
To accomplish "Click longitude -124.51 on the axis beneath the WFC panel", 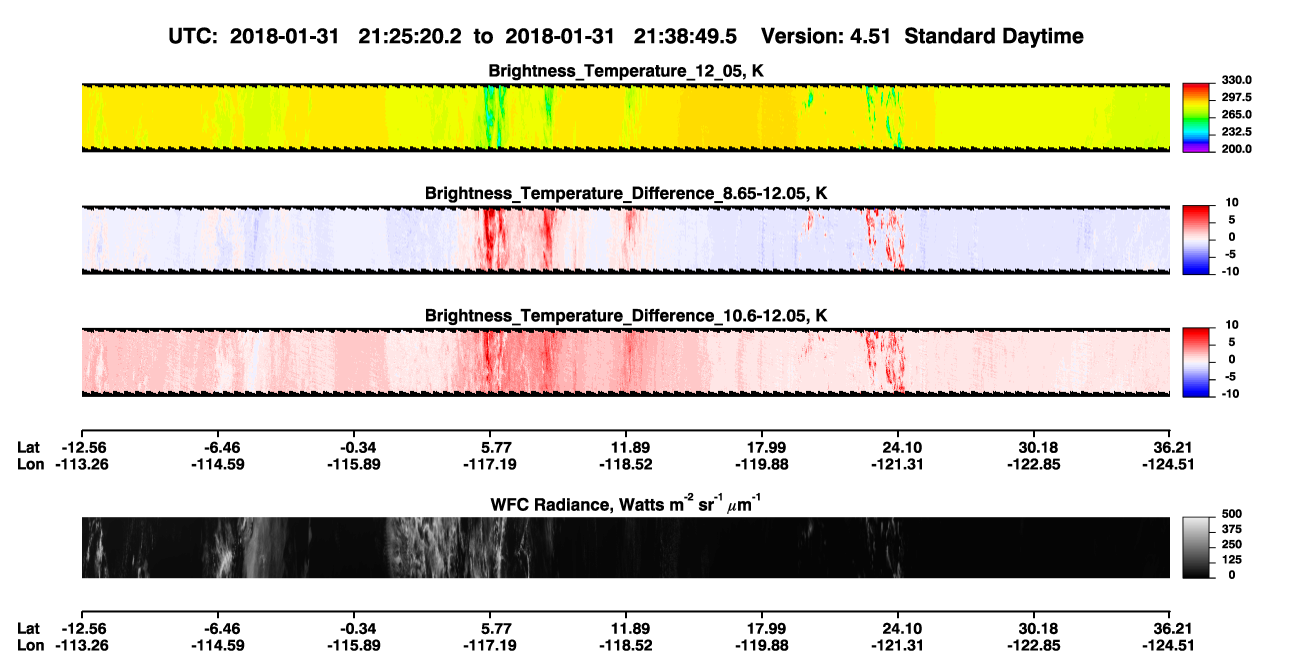I will [x=1169, y=645].
